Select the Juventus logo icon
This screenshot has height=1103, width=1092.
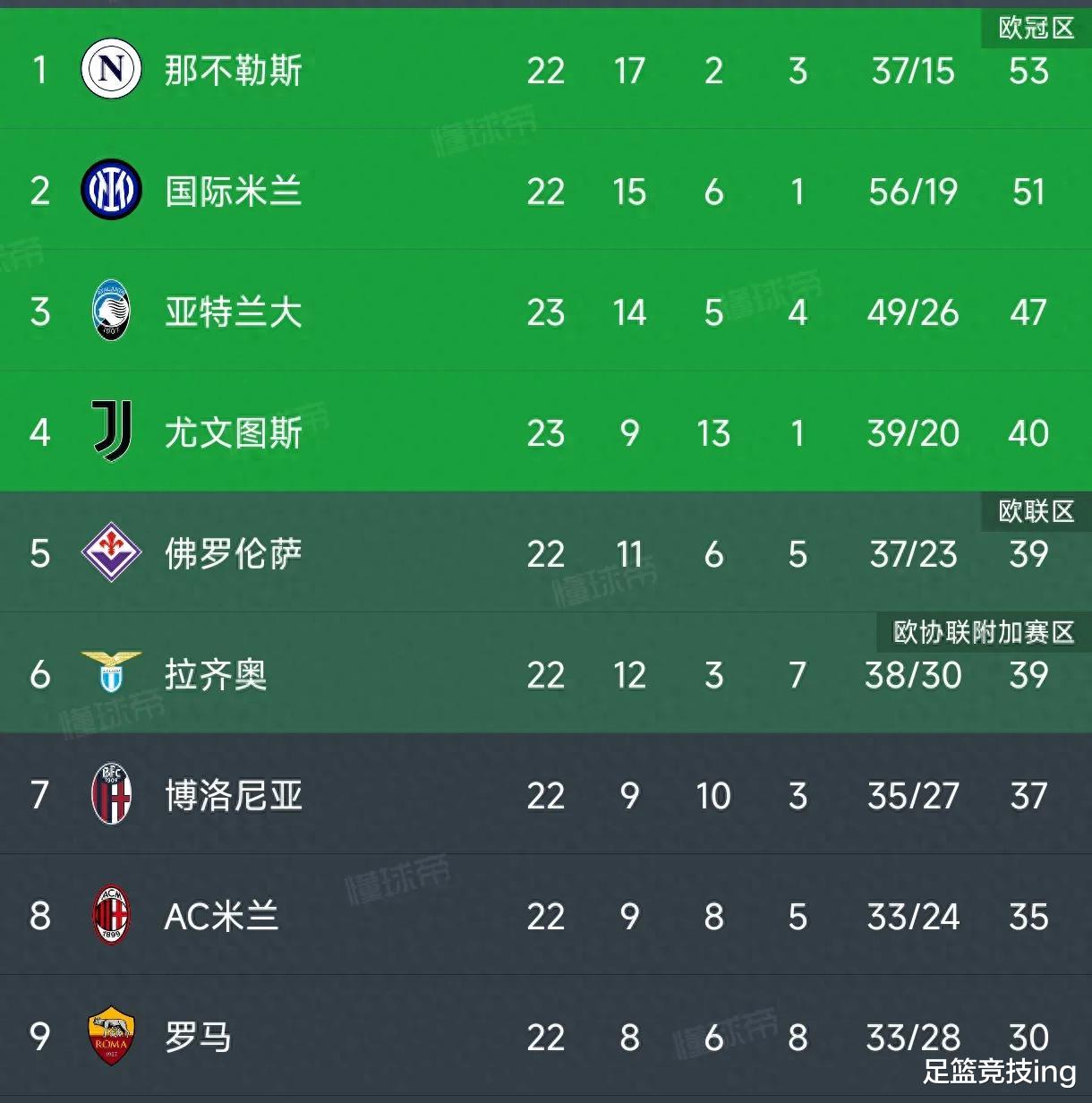coord(113,432)
